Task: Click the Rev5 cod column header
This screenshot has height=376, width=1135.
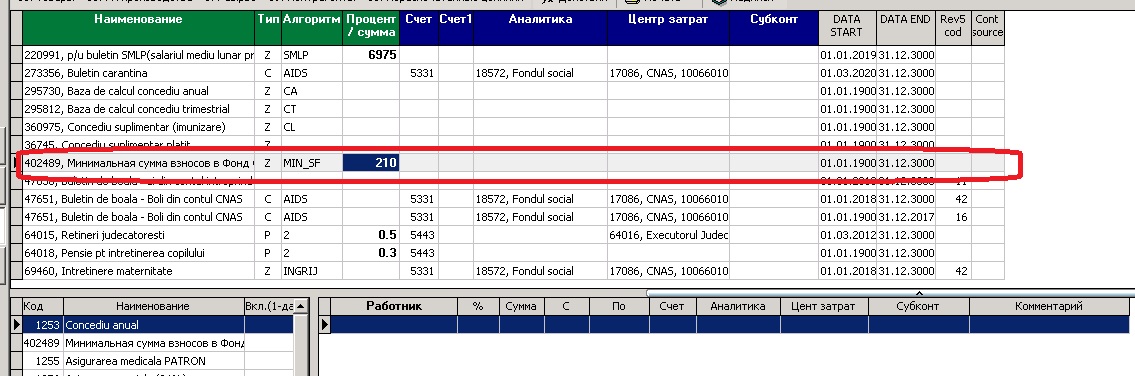Action: point(953,28)
